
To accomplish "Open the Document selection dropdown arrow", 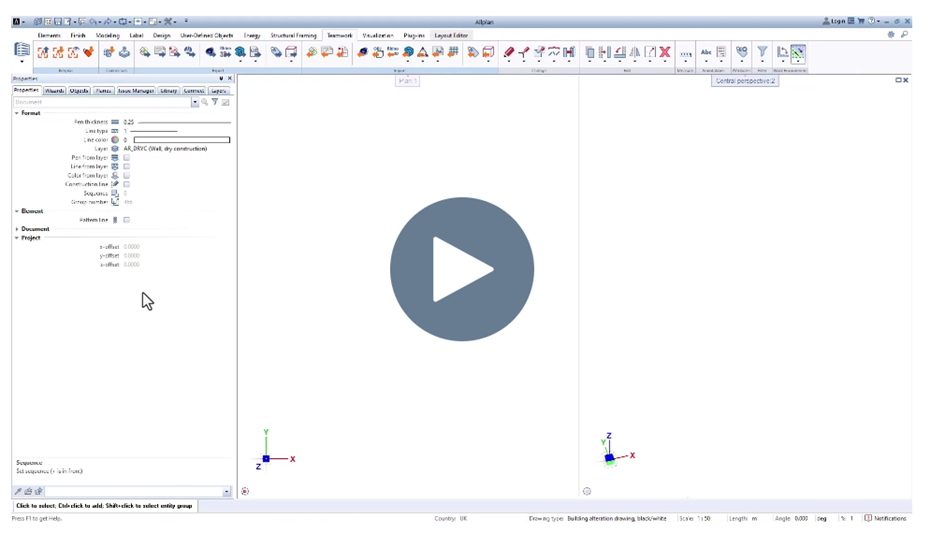I will (195, 102).
